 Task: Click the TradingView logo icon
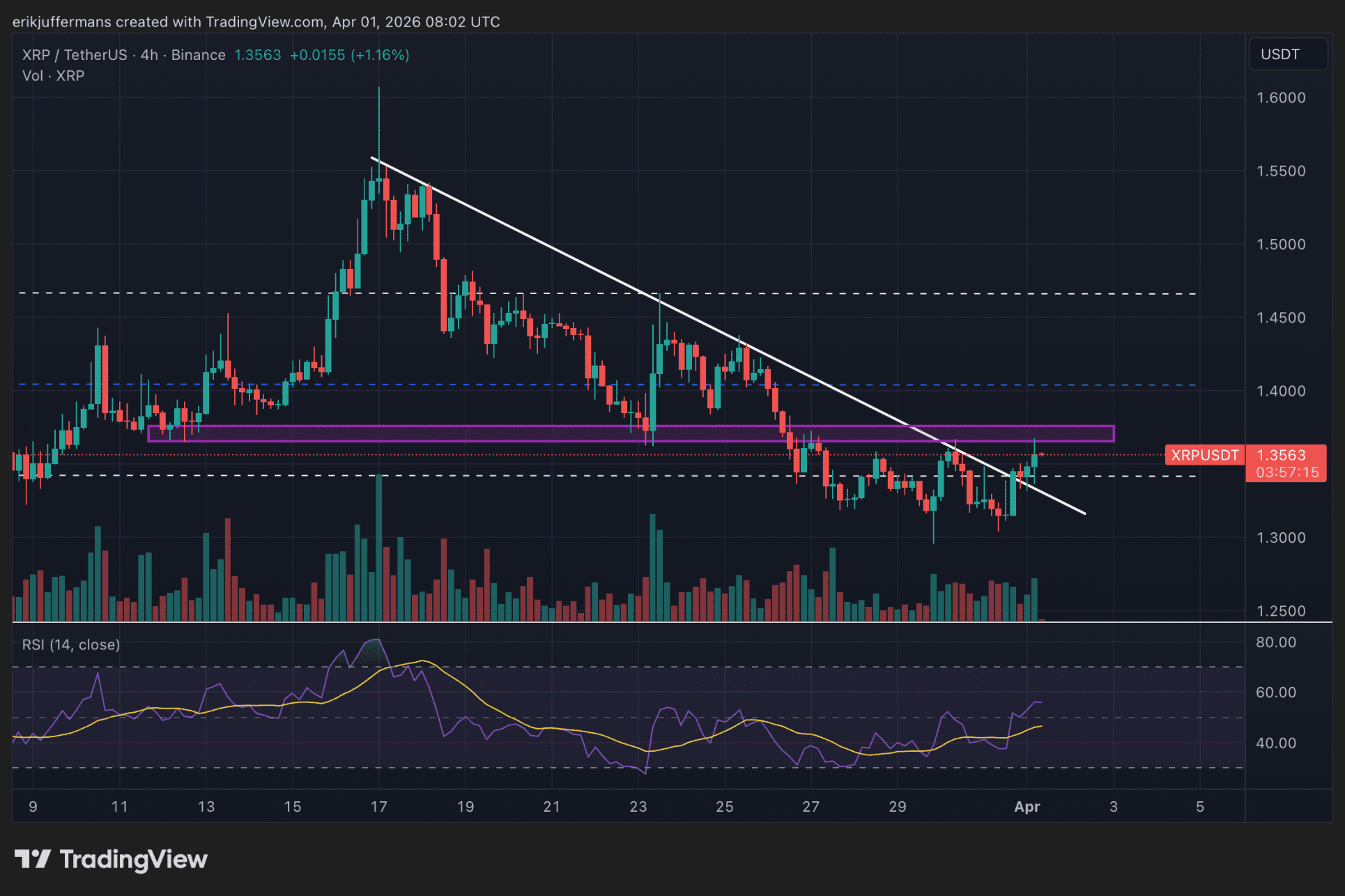(32, 859)
